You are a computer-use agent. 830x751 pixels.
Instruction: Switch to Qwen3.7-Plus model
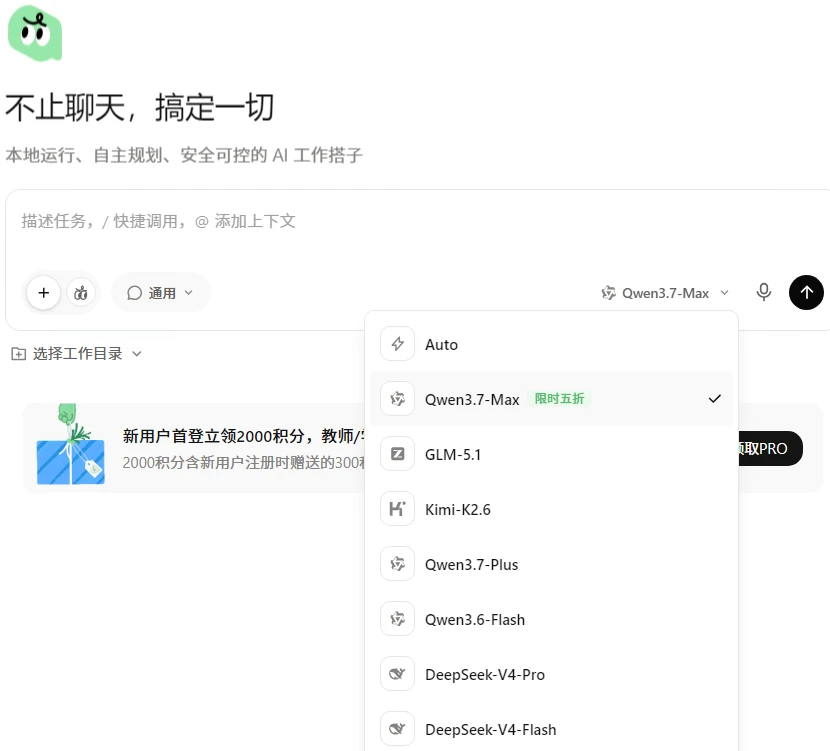coord(551,564)
